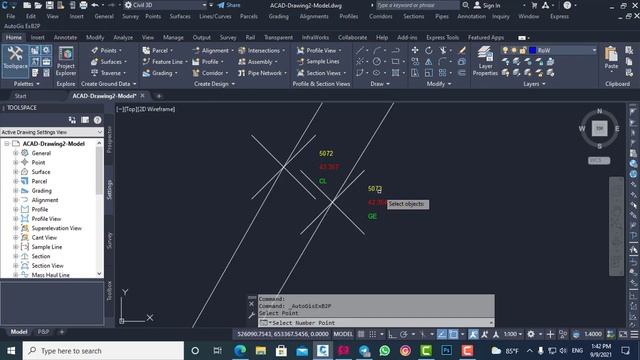Click the Sample Lines button
Screen dimensions: 640x360
(319, 62)
